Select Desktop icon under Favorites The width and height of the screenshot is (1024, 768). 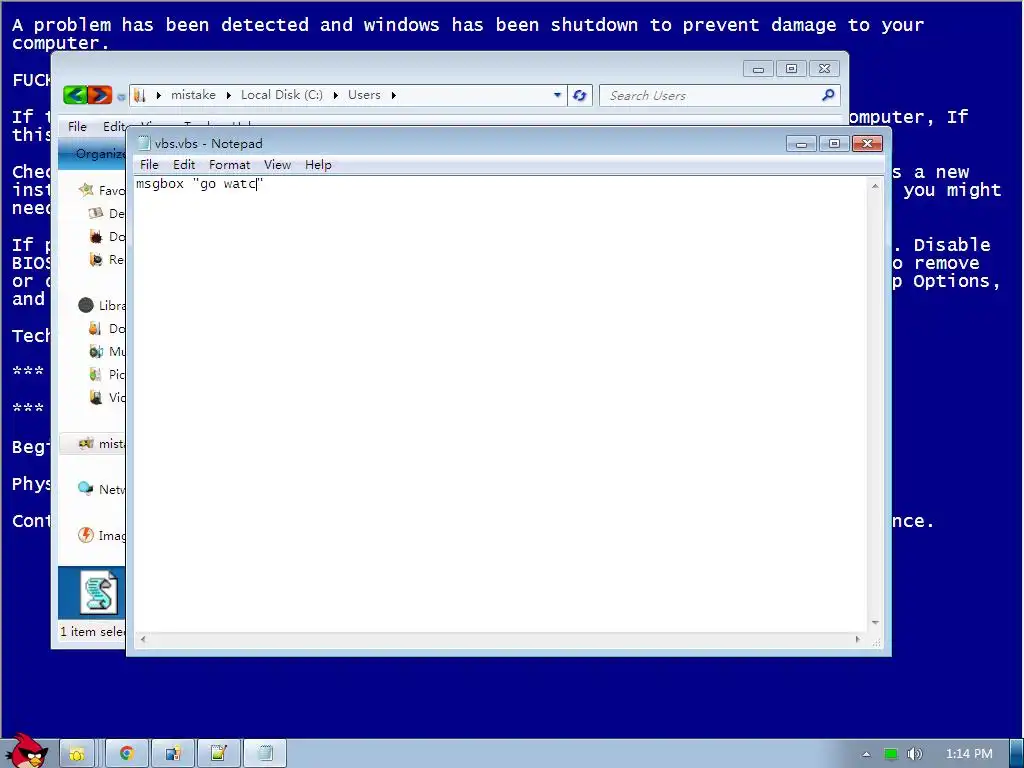pyautogui.click(x=96, y=213)
